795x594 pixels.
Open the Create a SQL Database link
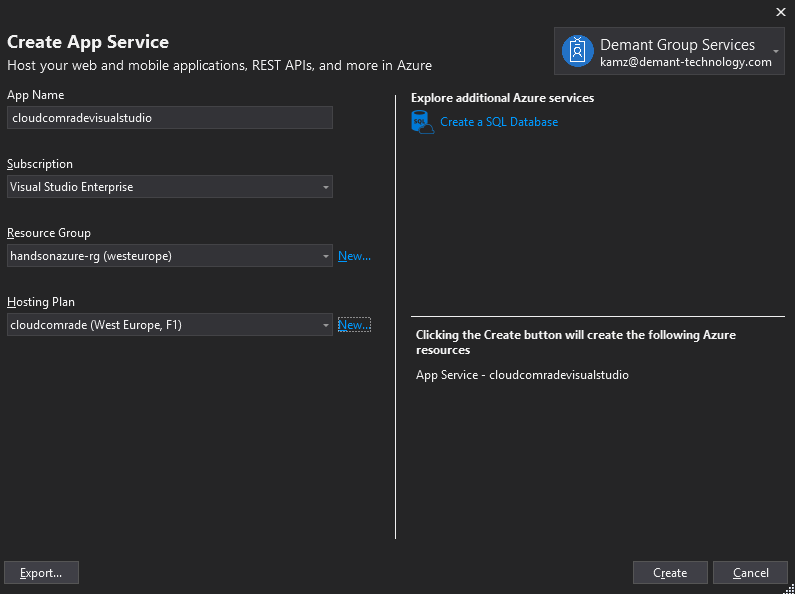[x=499, y=122]
